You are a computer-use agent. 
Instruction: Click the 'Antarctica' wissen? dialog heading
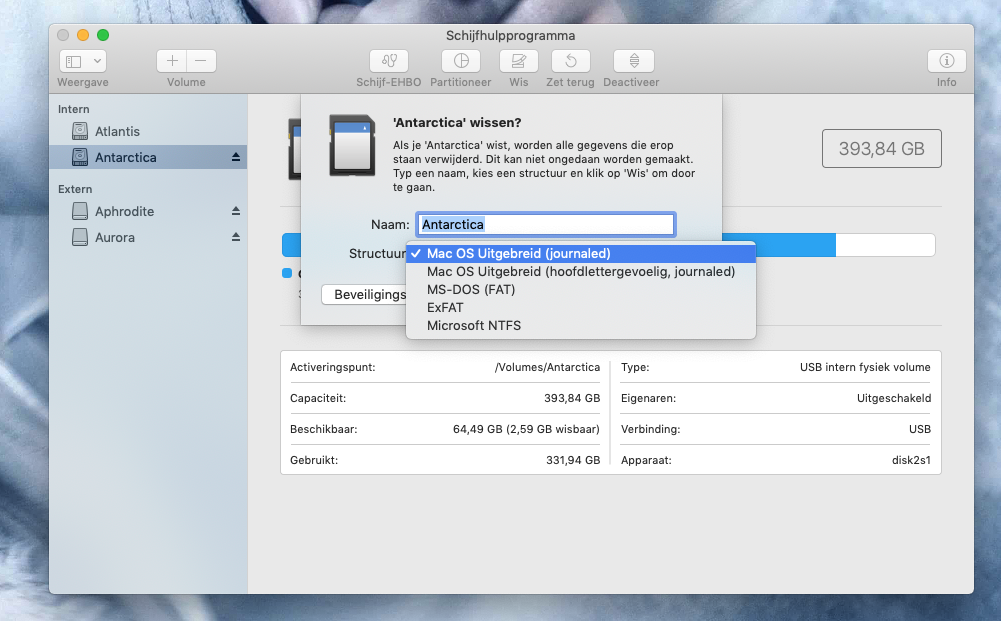(x=457, y=123)
